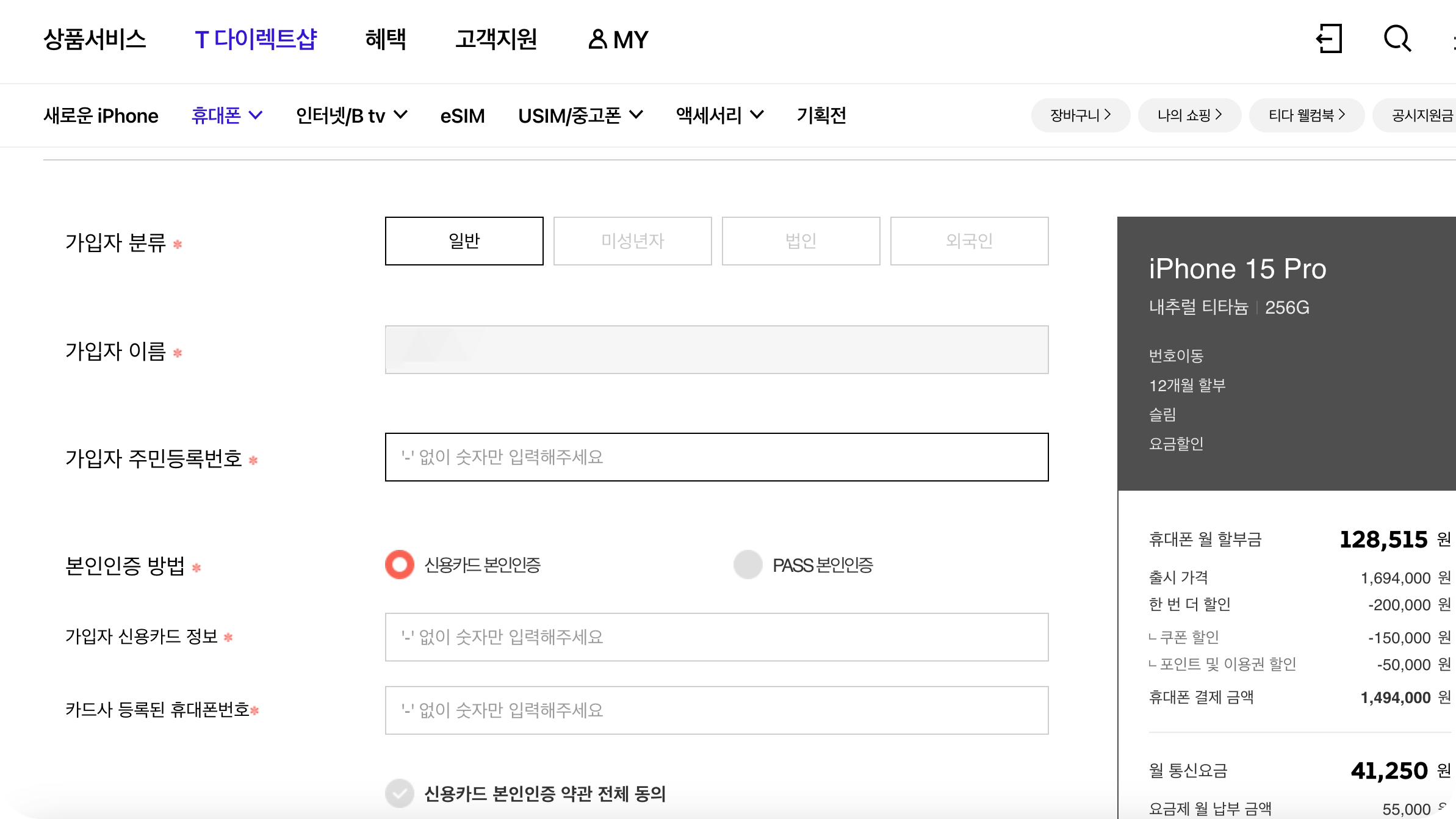Expand the USIM/중고폰 dropdown
Viewport: 1456px width, 819px height.
point(580,115)
